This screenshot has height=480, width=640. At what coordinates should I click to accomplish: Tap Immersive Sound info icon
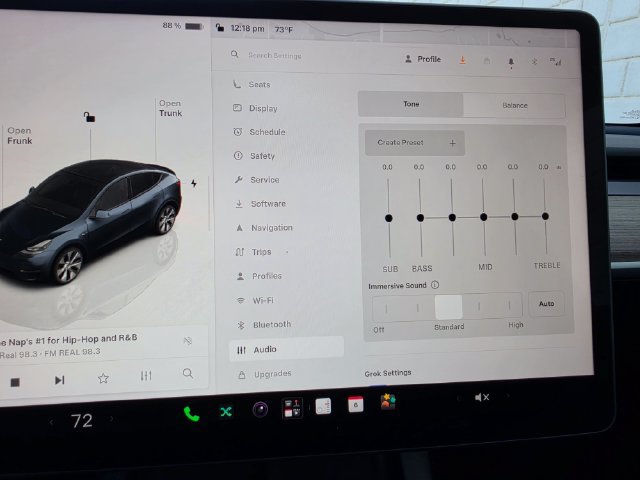tap(435, 285)
